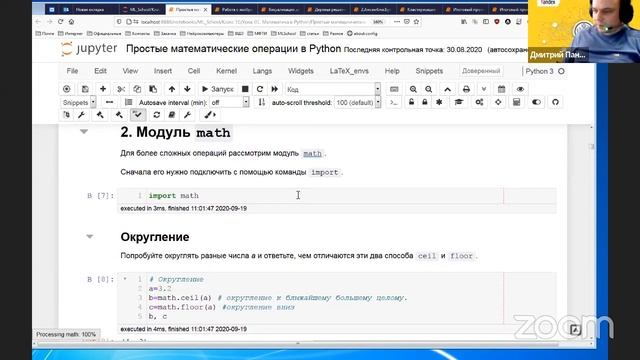This screenshot has height=360, width=640.
Task: Click the closed padlock lock icon
Action: [x=425, y=102]
